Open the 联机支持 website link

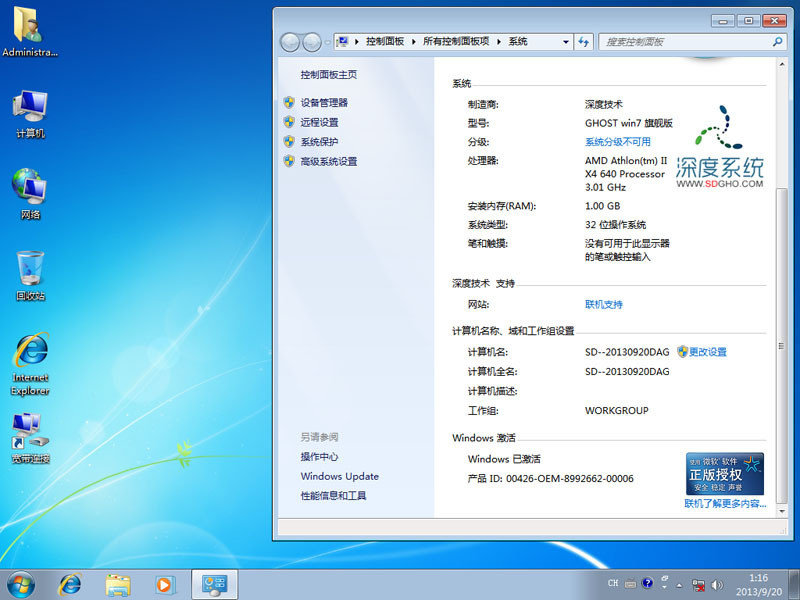tap(603, 305)
